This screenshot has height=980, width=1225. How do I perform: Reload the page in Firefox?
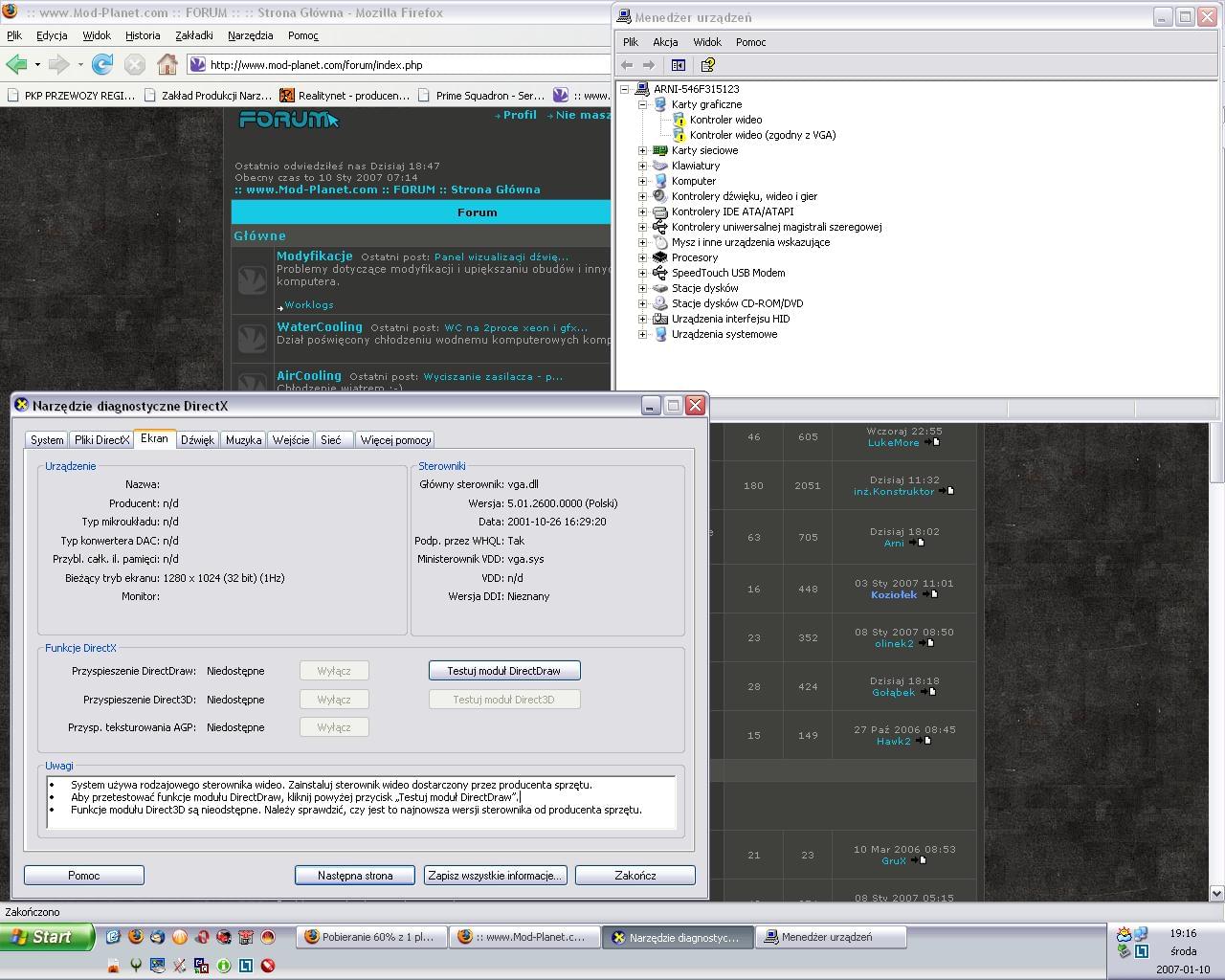(x=102, y=64)
